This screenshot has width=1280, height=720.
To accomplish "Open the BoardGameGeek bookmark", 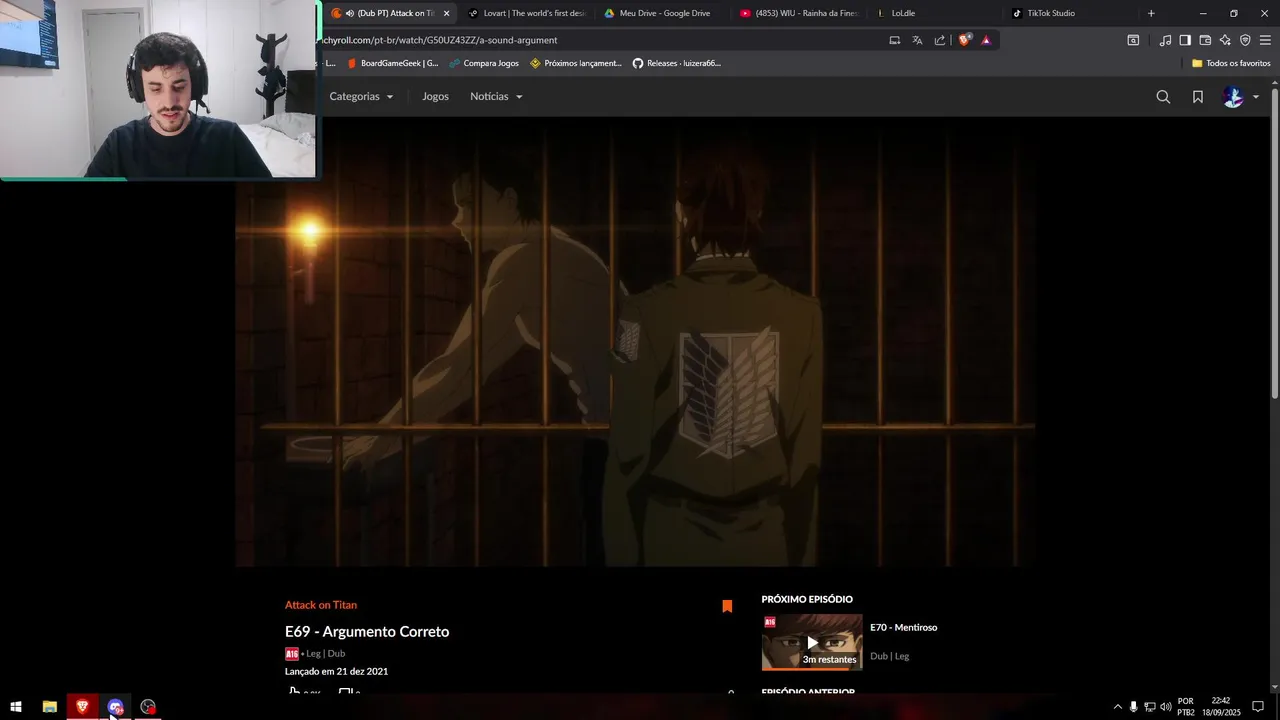I will click(x=392, y=63).
